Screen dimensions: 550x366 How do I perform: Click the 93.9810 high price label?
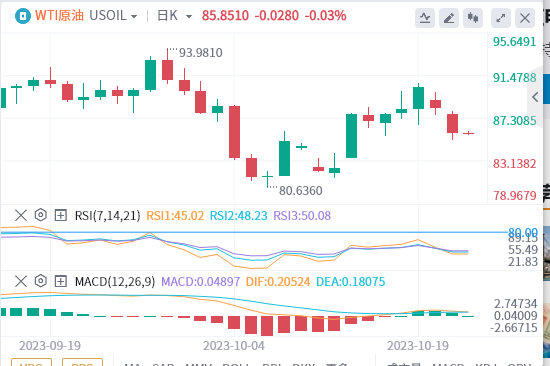coord(201,53)
